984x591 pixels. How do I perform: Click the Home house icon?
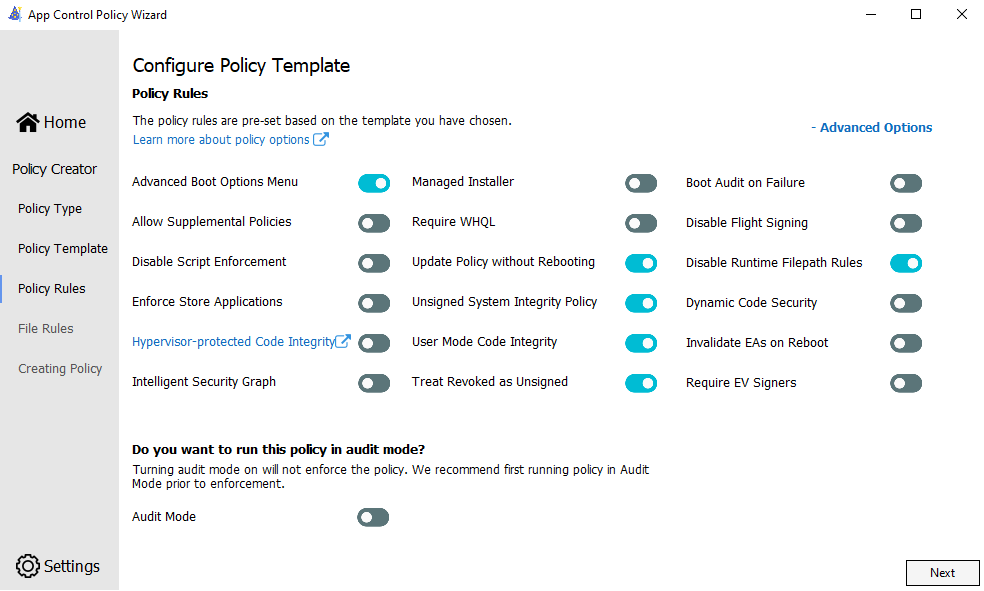pos(28,122)
